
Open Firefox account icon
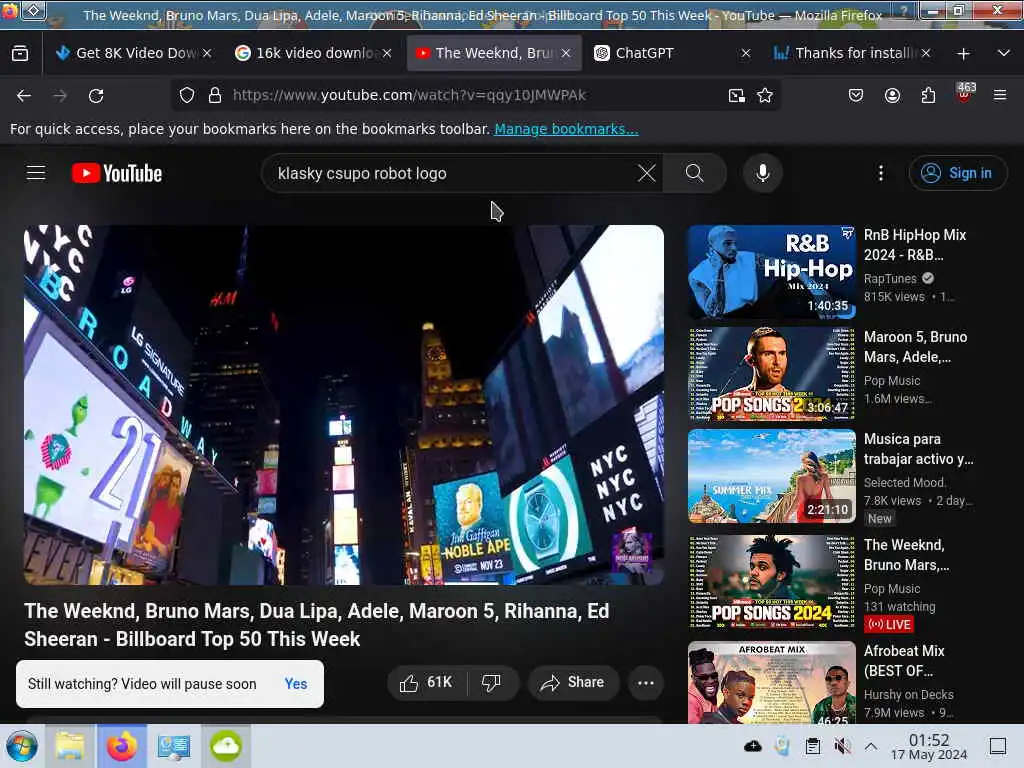tap(892, 96)
